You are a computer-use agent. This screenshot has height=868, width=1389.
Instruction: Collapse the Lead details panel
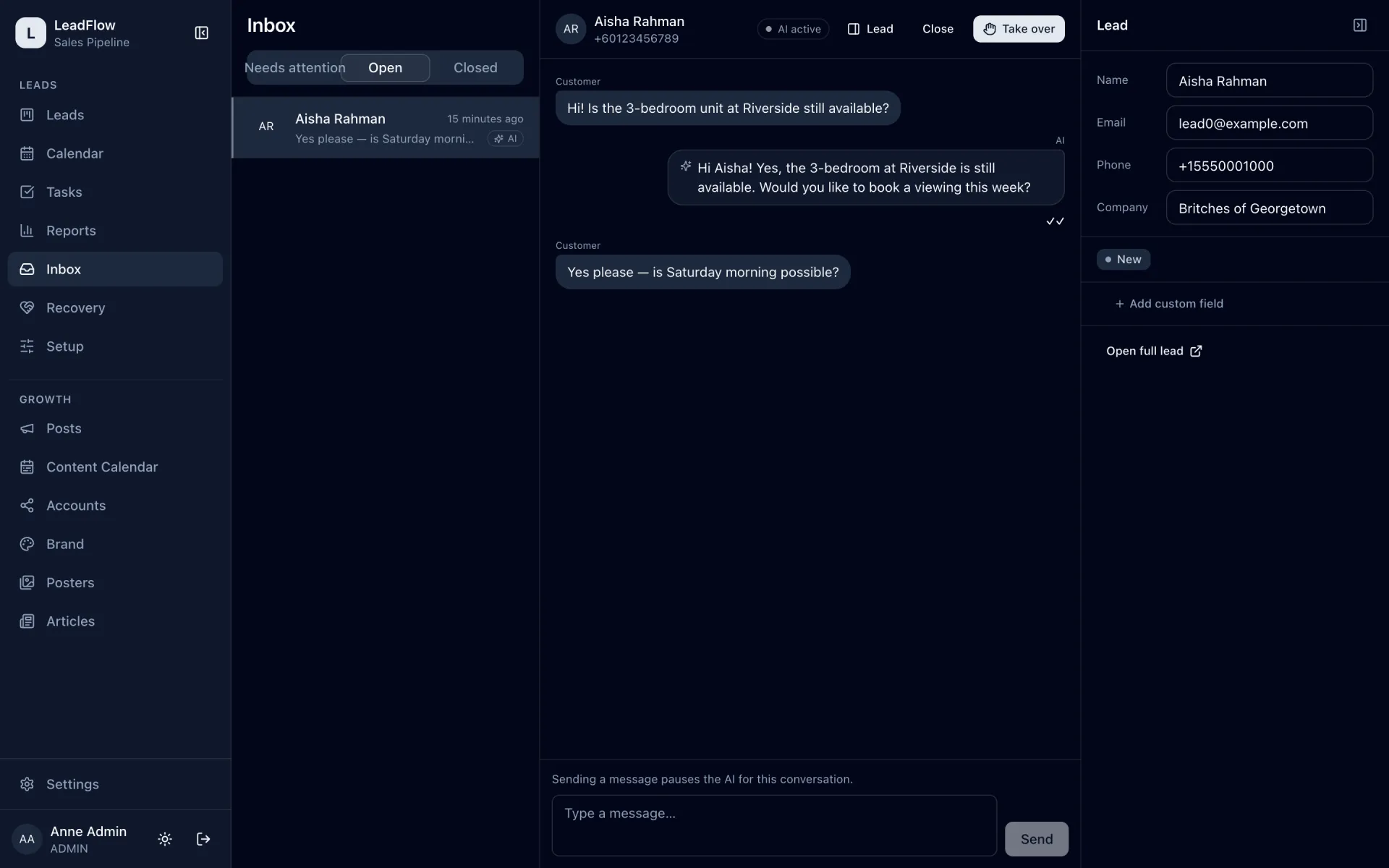[x=1360, y=25]
